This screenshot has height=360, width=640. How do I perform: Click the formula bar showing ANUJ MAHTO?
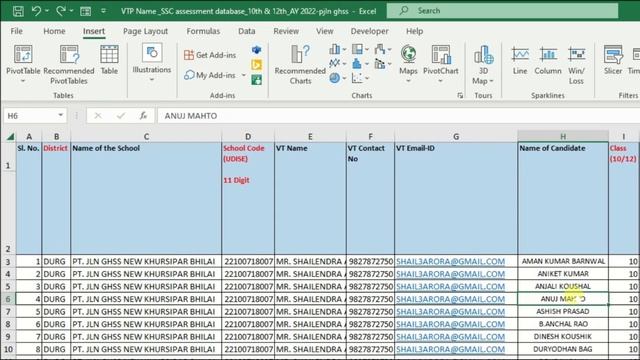click(398, 116)
